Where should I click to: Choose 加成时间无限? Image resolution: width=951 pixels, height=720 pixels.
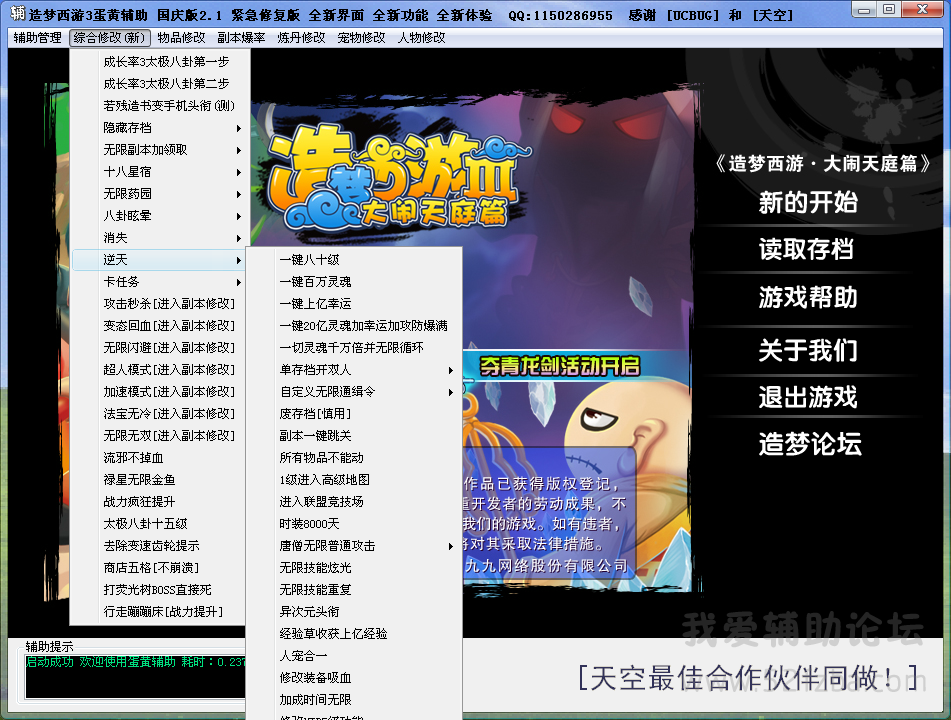click(354, 699)
